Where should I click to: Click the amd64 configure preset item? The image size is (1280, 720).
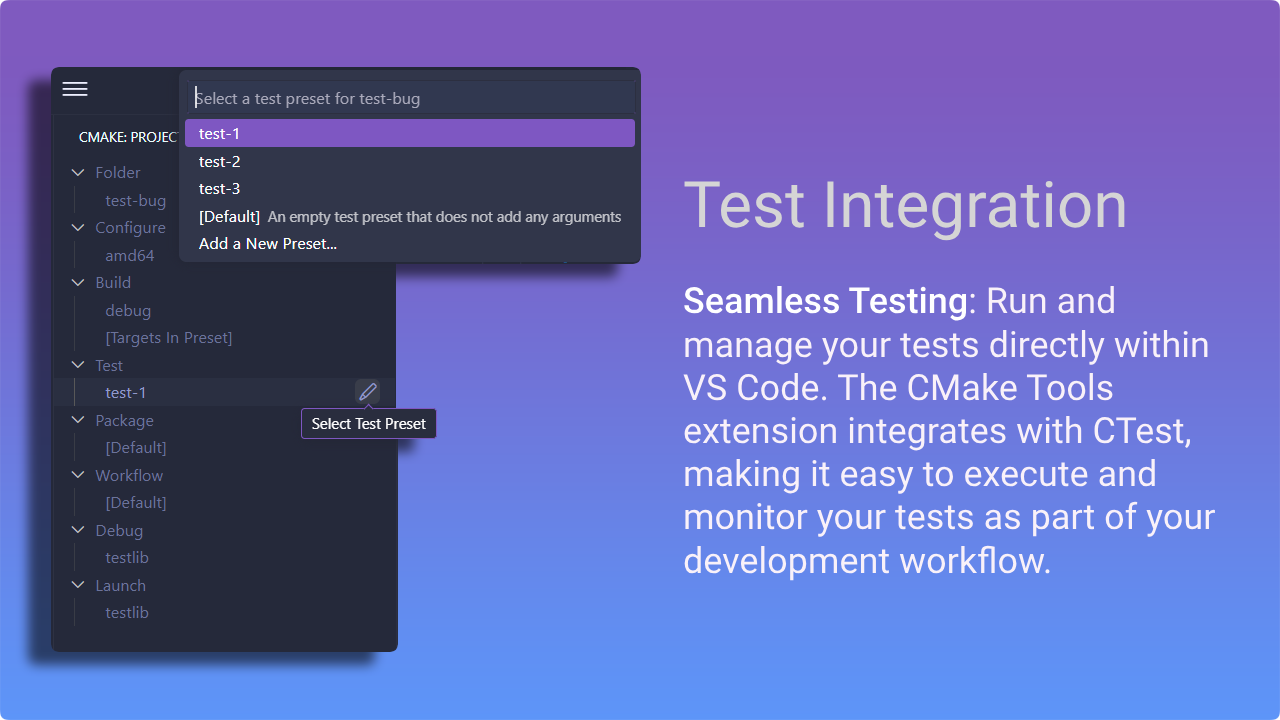pyautogui.click(x=130, y=256)
